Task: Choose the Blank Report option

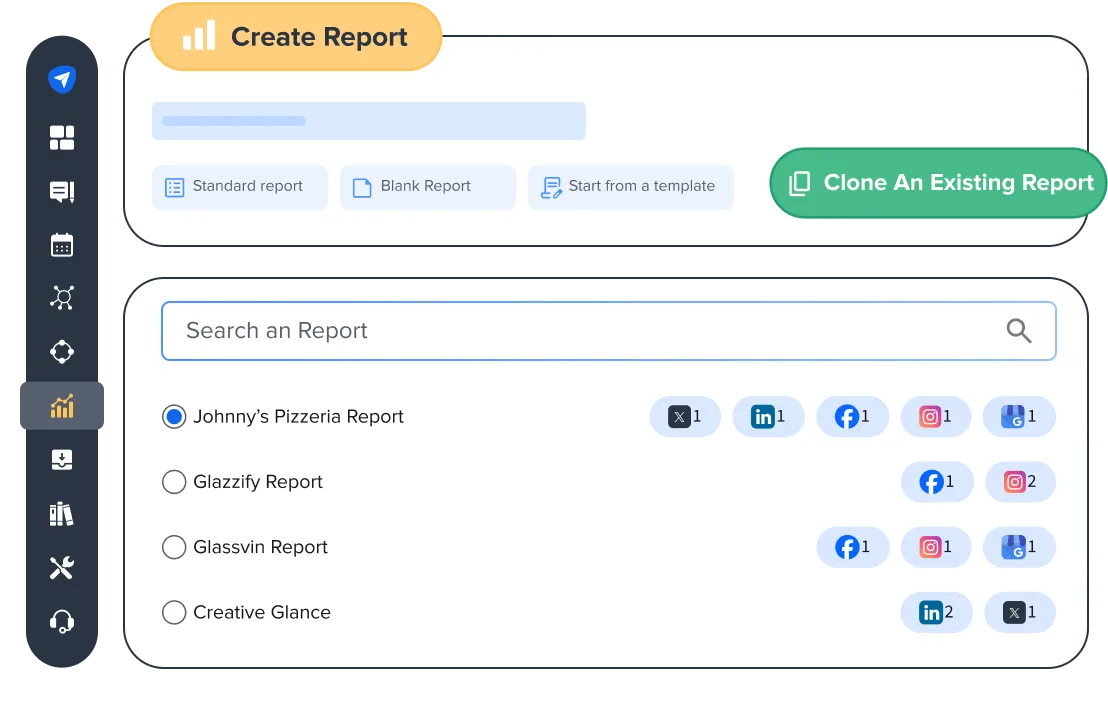Action: click(x=427, y=186)
